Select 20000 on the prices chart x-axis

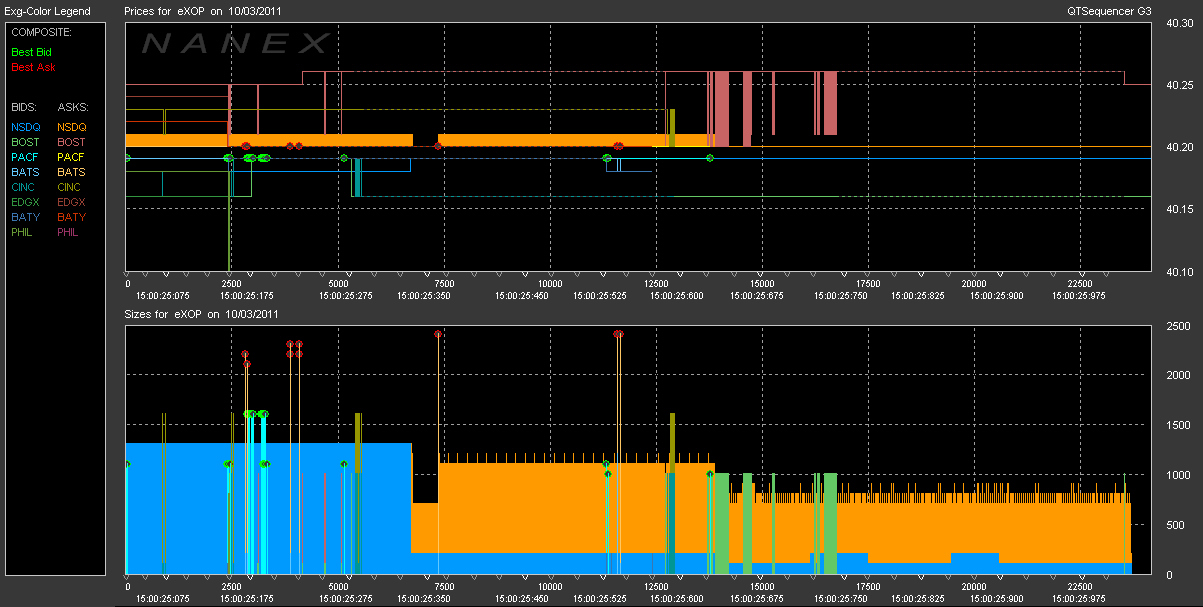[973, 284]
